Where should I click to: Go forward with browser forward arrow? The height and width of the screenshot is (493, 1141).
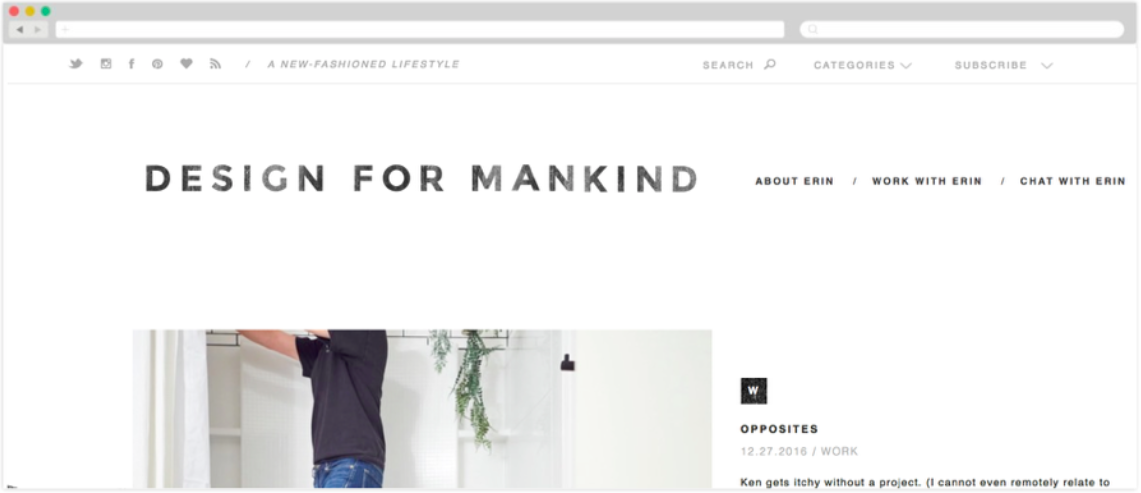(x=38, y=30)
